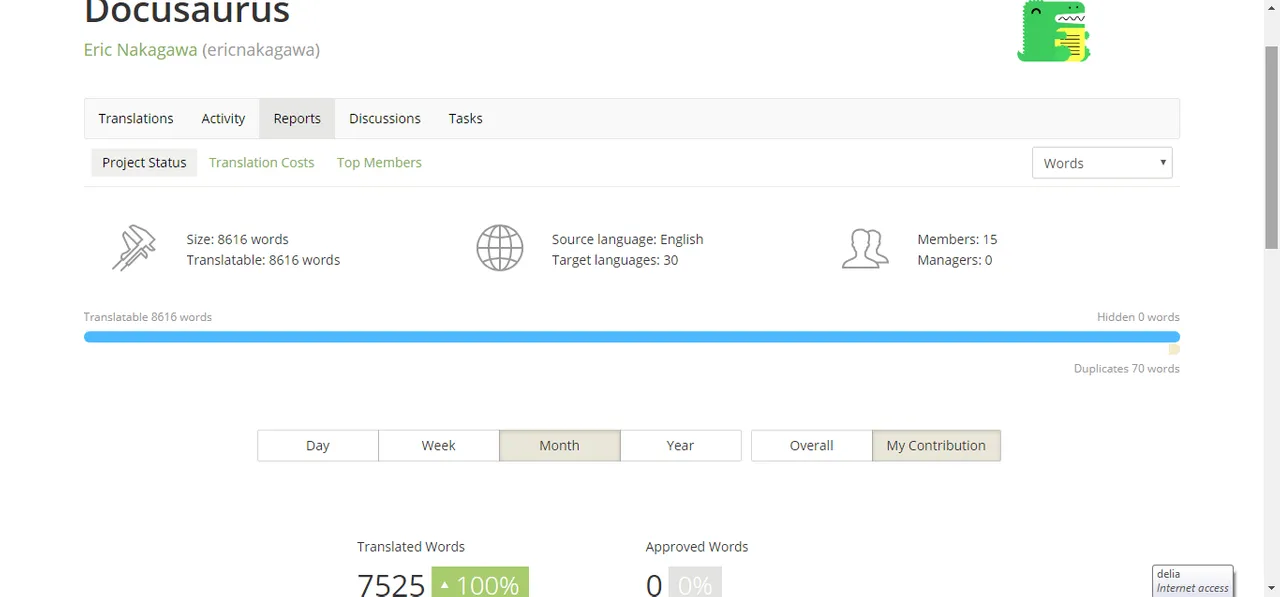Visit Eric Nakagawa's profile link
The width and height of the screenshot is (1280, 597).
point(140,49)
